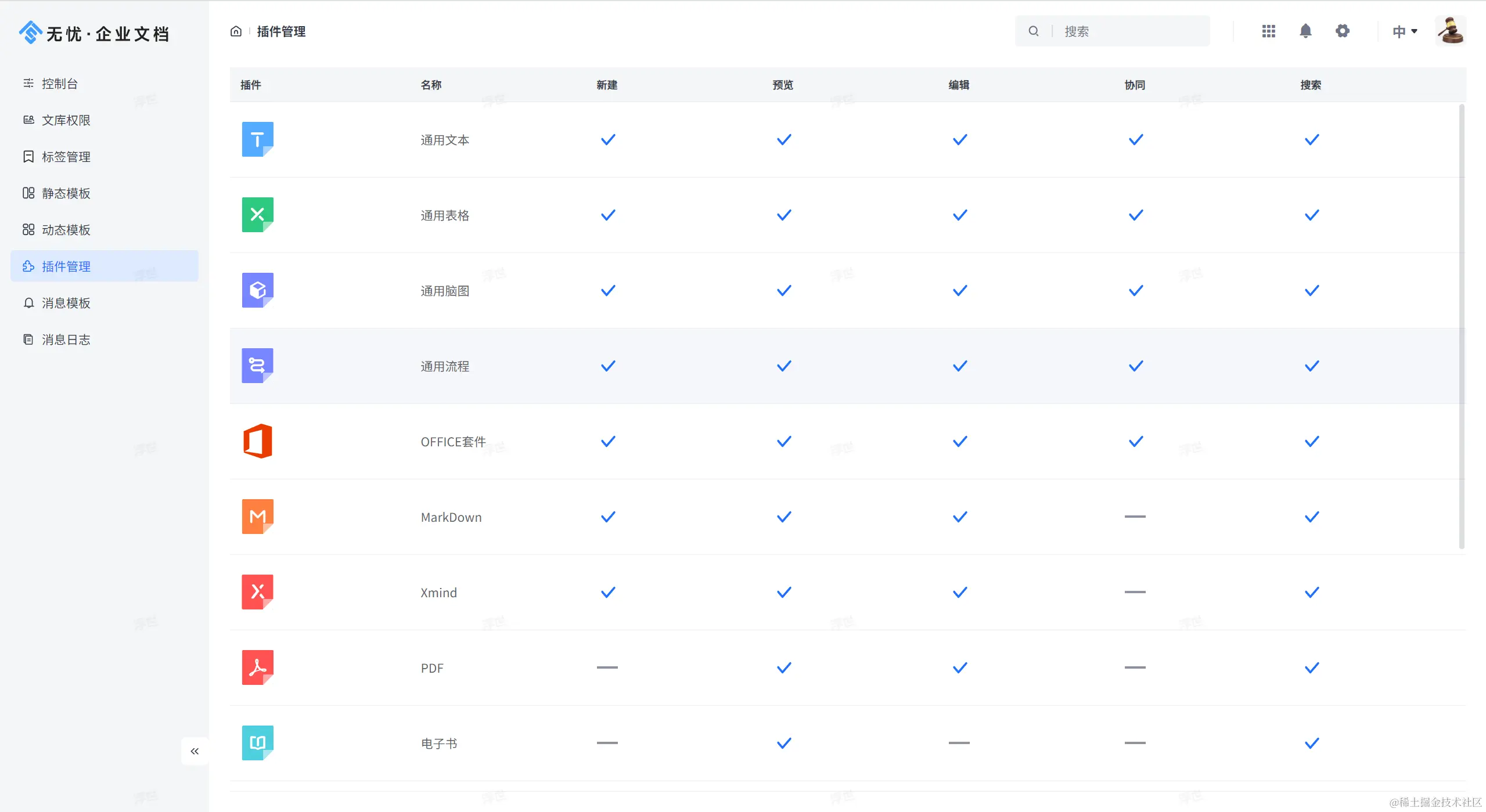Click the red OFFICE套件 icon
This screenshot has width=1486, height=812.
[257, 441]
